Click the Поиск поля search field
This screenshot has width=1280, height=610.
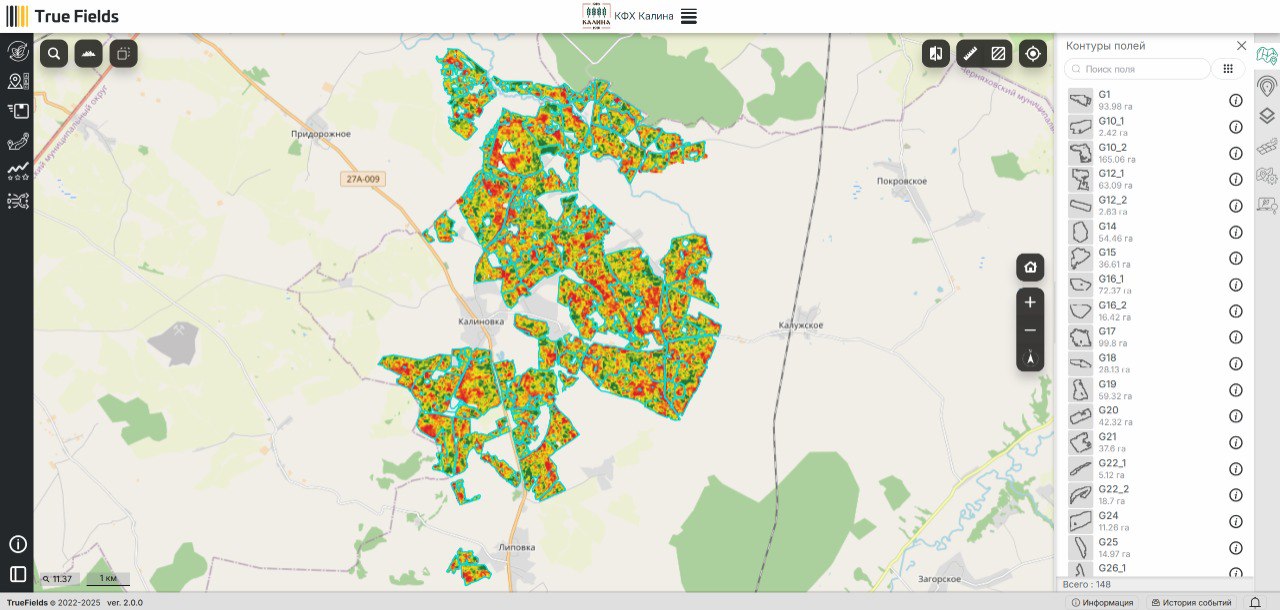[x=1140, y=69]
